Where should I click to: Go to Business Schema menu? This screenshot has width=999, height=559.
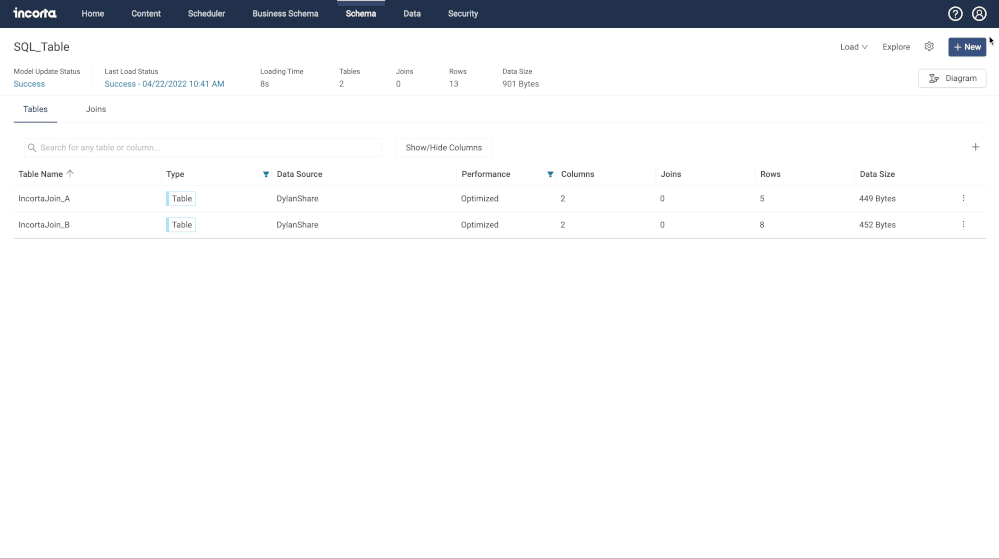285,14
